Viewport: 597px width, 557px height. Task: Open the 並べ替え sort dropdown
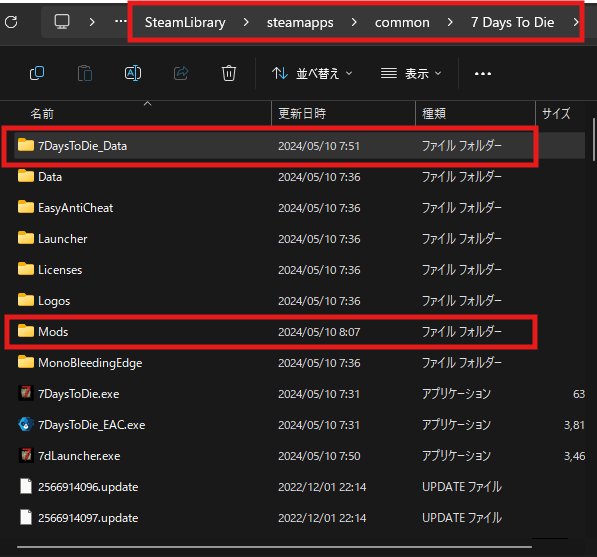coord(312,73)
